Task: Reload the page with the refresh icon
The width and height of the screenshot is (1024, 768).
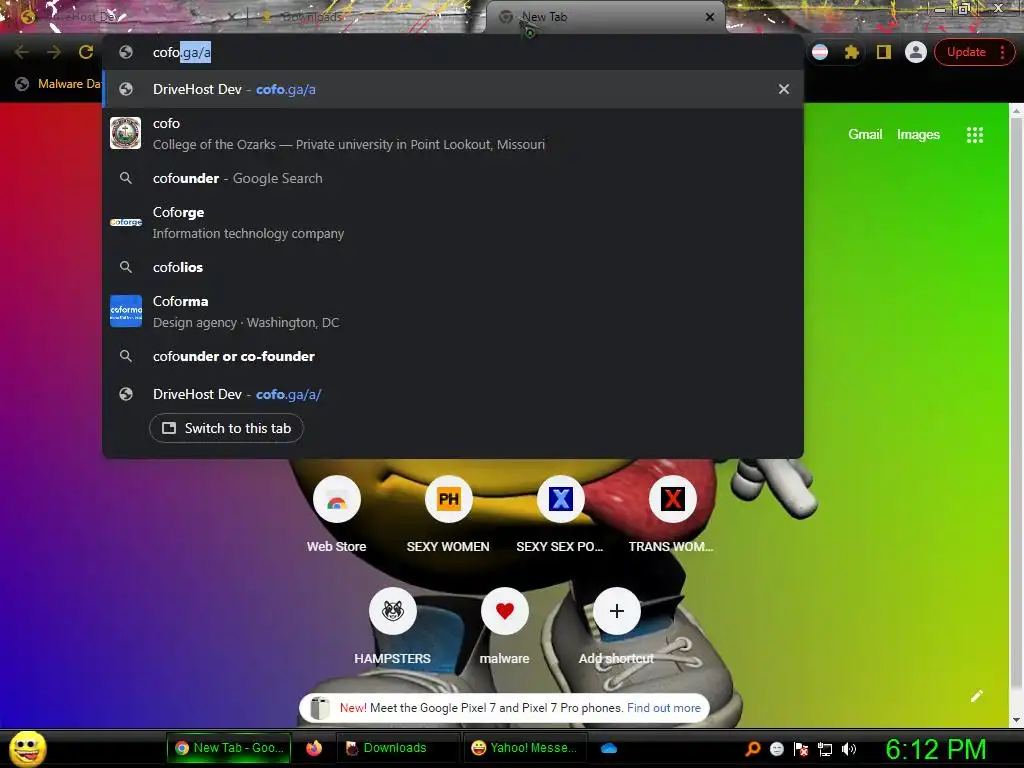Action: click(86, 52)
